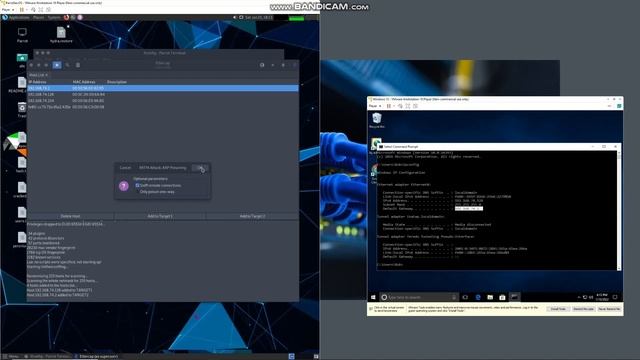Click the Parrot panel clock
Screen dimensions: 640x360
click(259, 18)
